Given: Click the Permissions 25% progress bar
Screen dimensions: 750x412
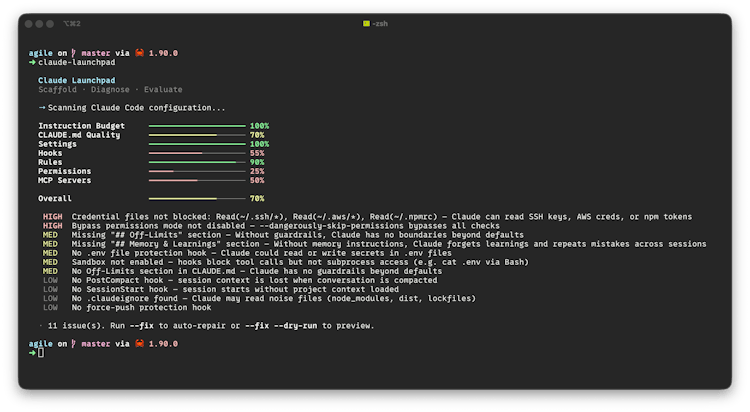Looking at the screenshot, I should click(197, 171).
